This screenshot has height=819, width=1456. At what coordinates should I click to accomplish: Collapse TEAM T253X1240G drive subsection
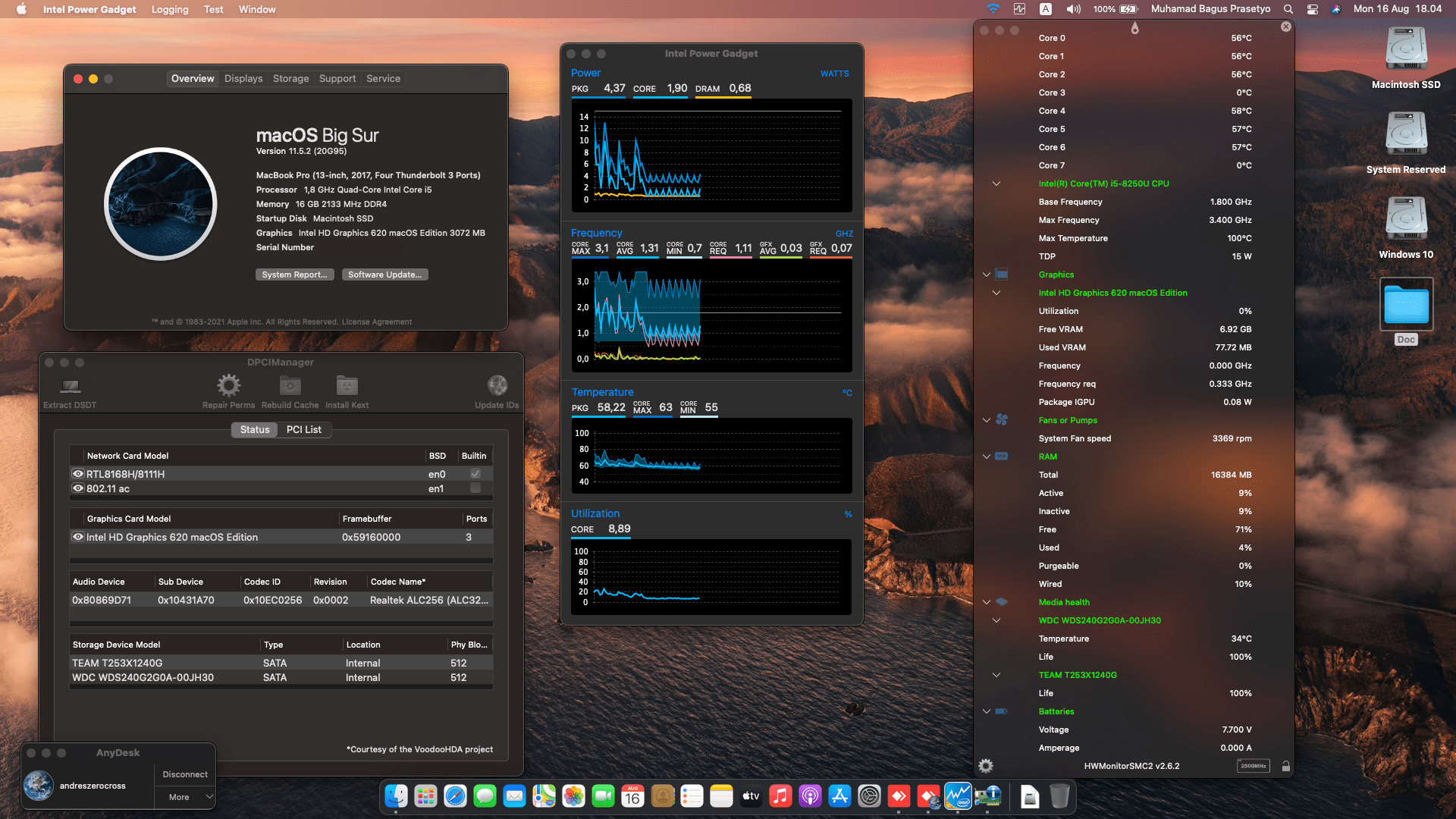point(996,675)
